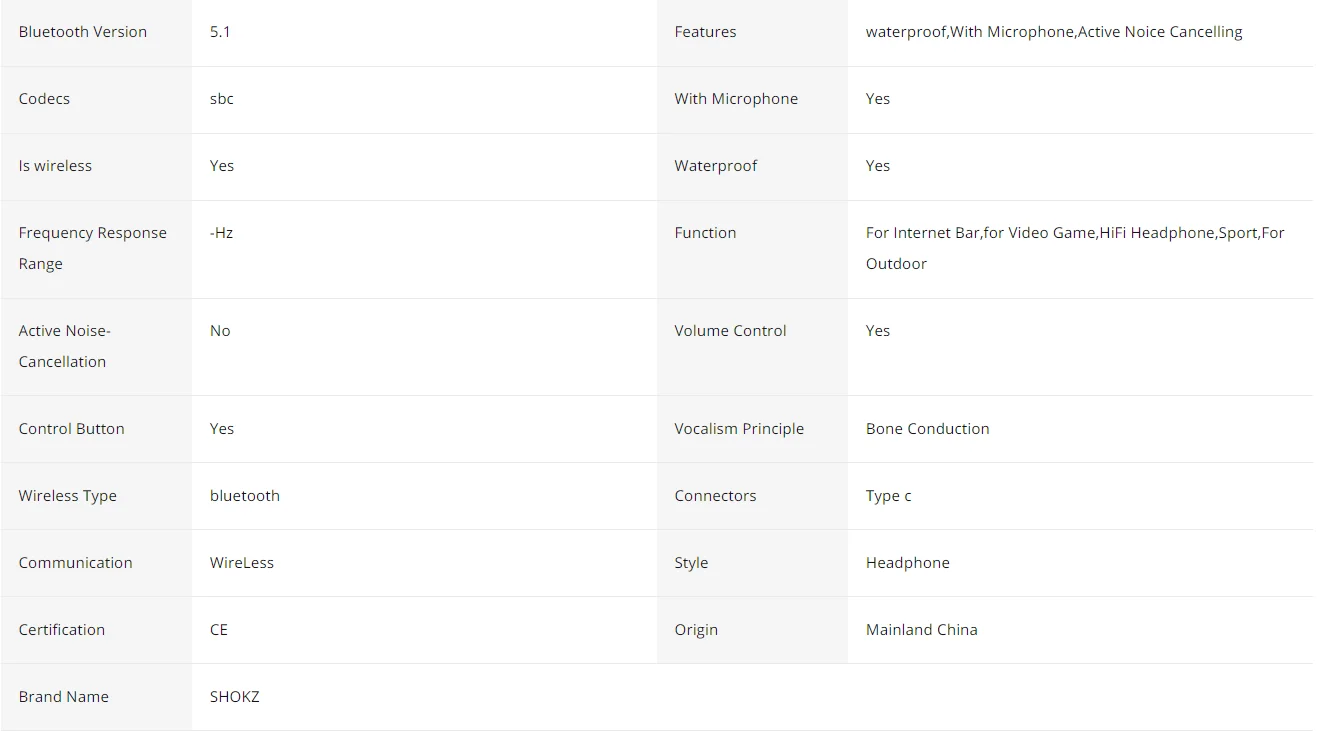The width and height of the screenshot is (1317, 731).
Task: Select the Volume Control label
Action: 730,331
